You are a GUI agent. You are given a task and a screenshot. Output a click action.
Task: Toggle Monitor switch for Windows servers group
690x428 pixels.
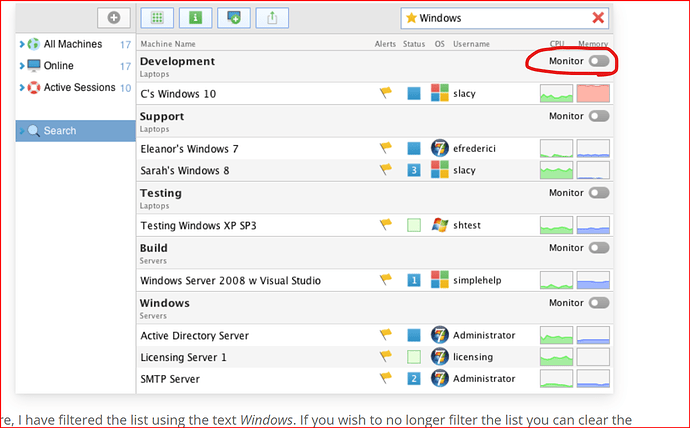coord(599,303)
